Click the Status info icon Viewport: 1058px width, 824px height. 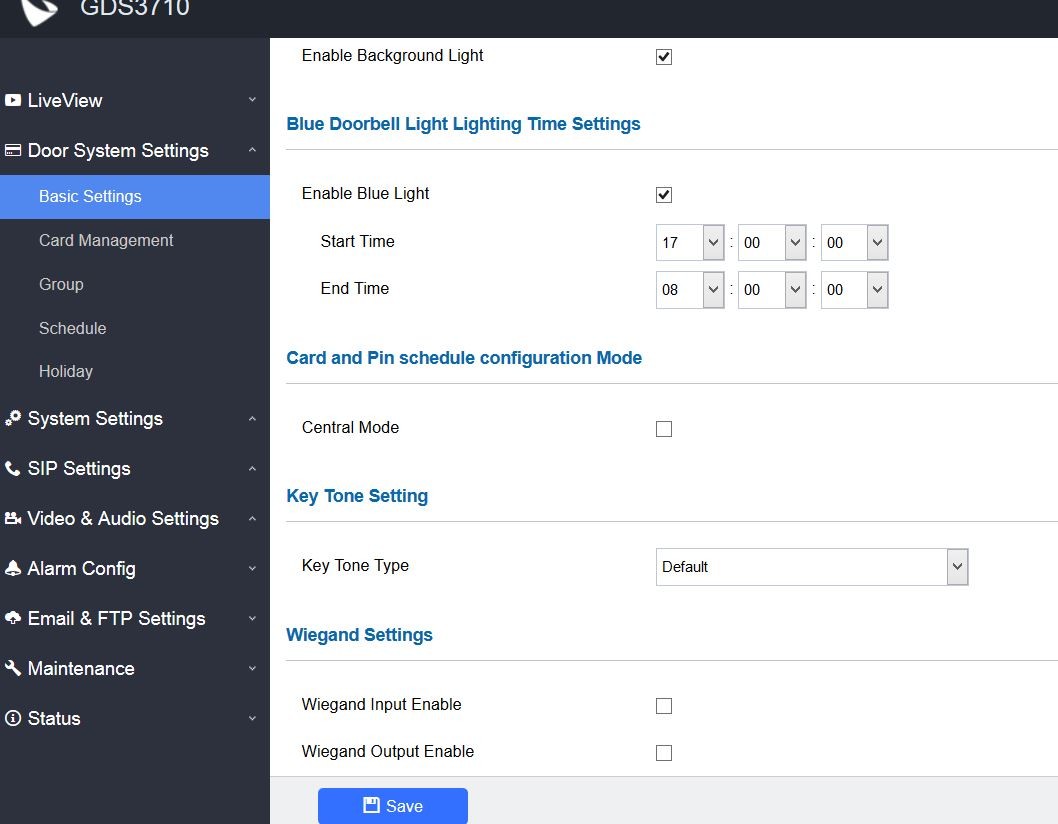[13, 719]
